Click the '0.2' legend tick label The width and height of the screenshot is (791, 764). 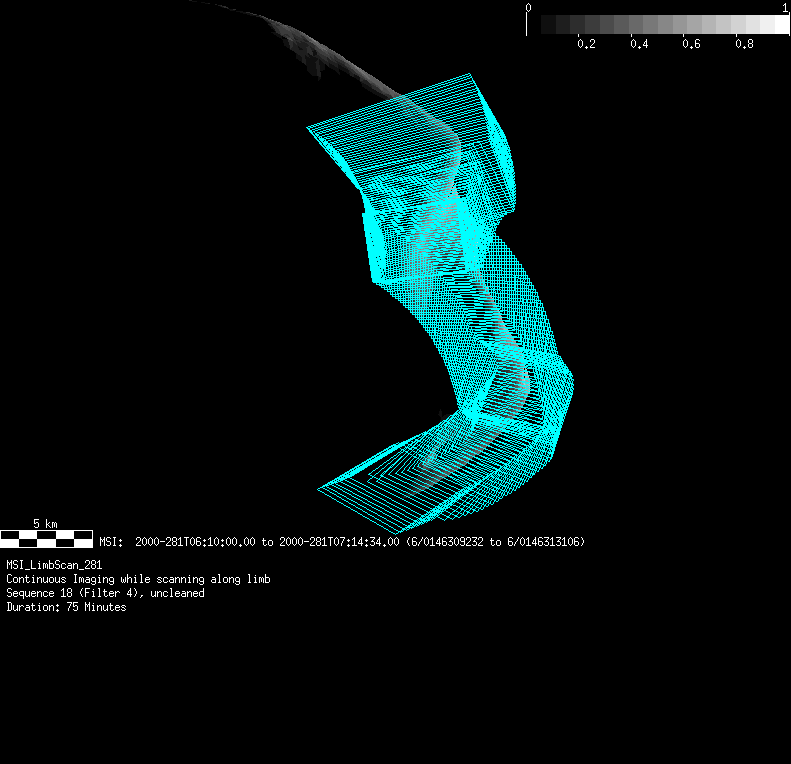[x=586, y=44]
